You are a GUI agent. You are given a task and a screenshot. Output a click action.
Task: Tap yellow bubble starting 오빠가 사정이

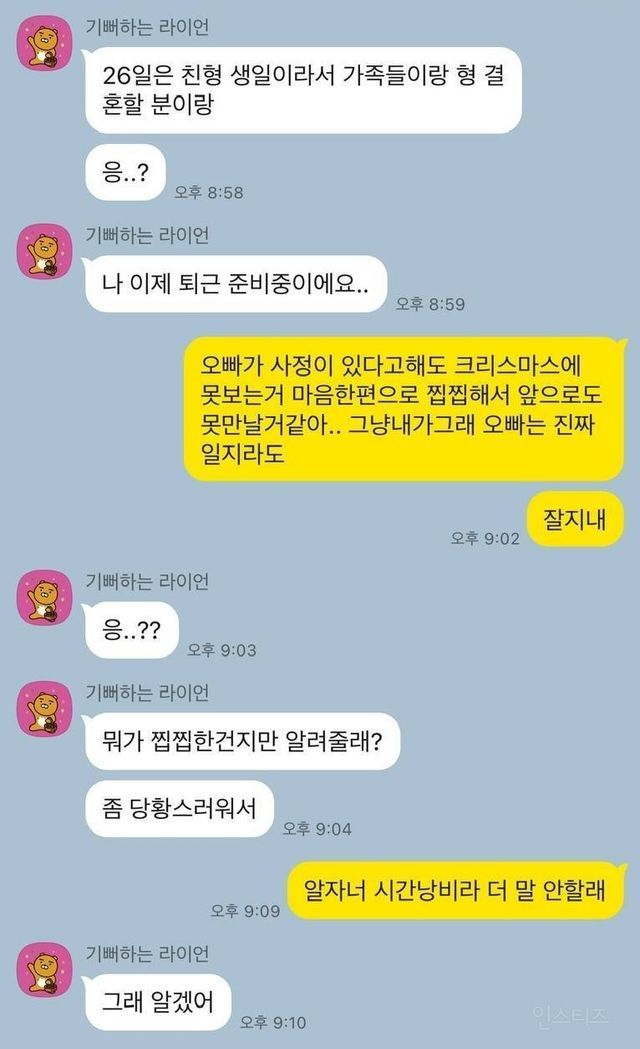[405, 409]
